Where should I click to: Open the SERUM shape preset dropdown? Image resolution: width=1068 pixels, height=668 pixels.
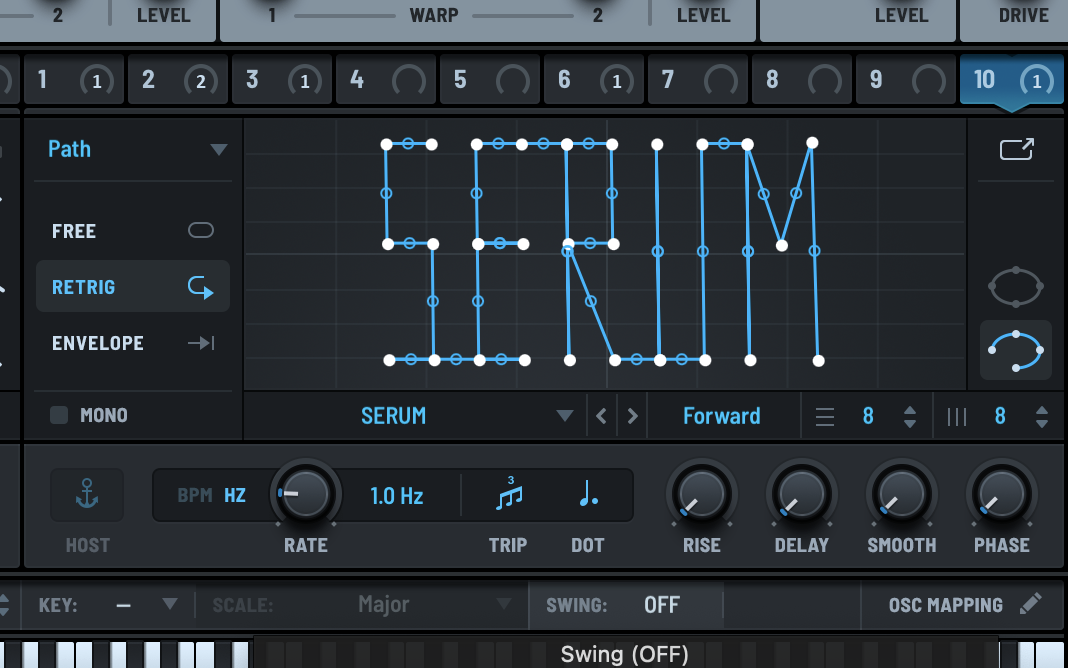(x=413, y=415)
